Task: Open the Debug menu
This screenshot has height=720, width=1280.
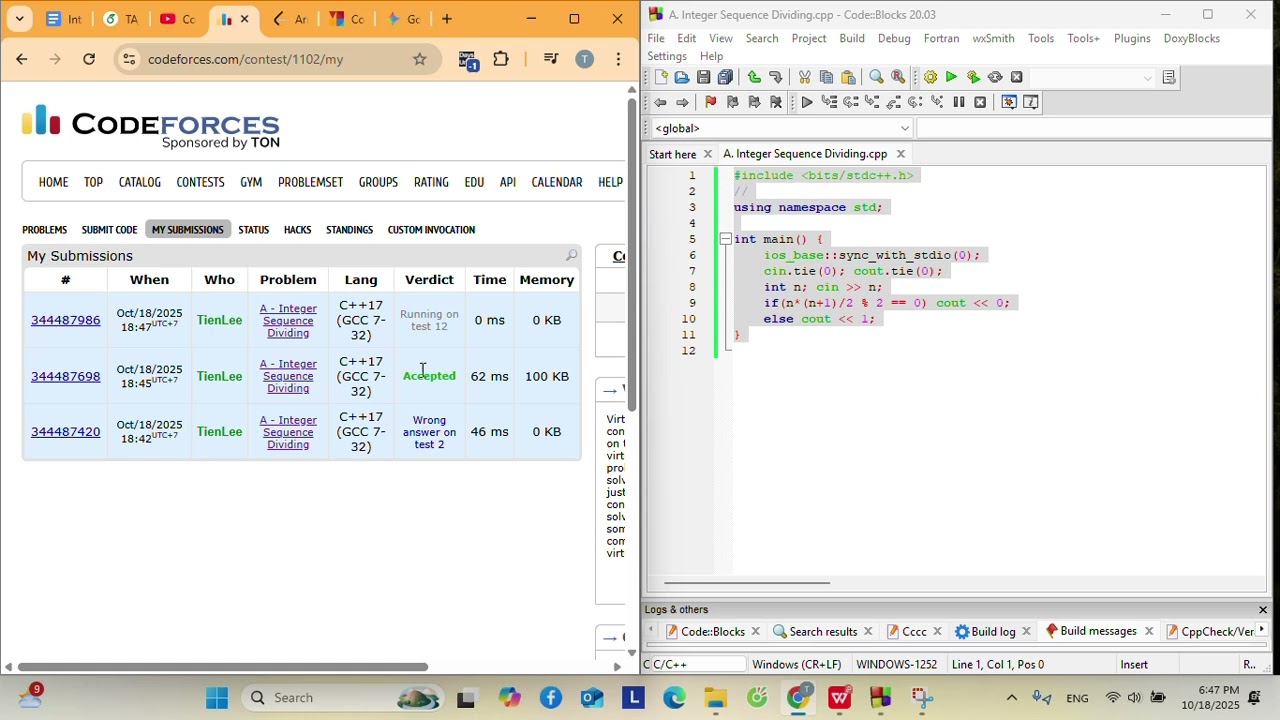Action: (x=894, y=38)
